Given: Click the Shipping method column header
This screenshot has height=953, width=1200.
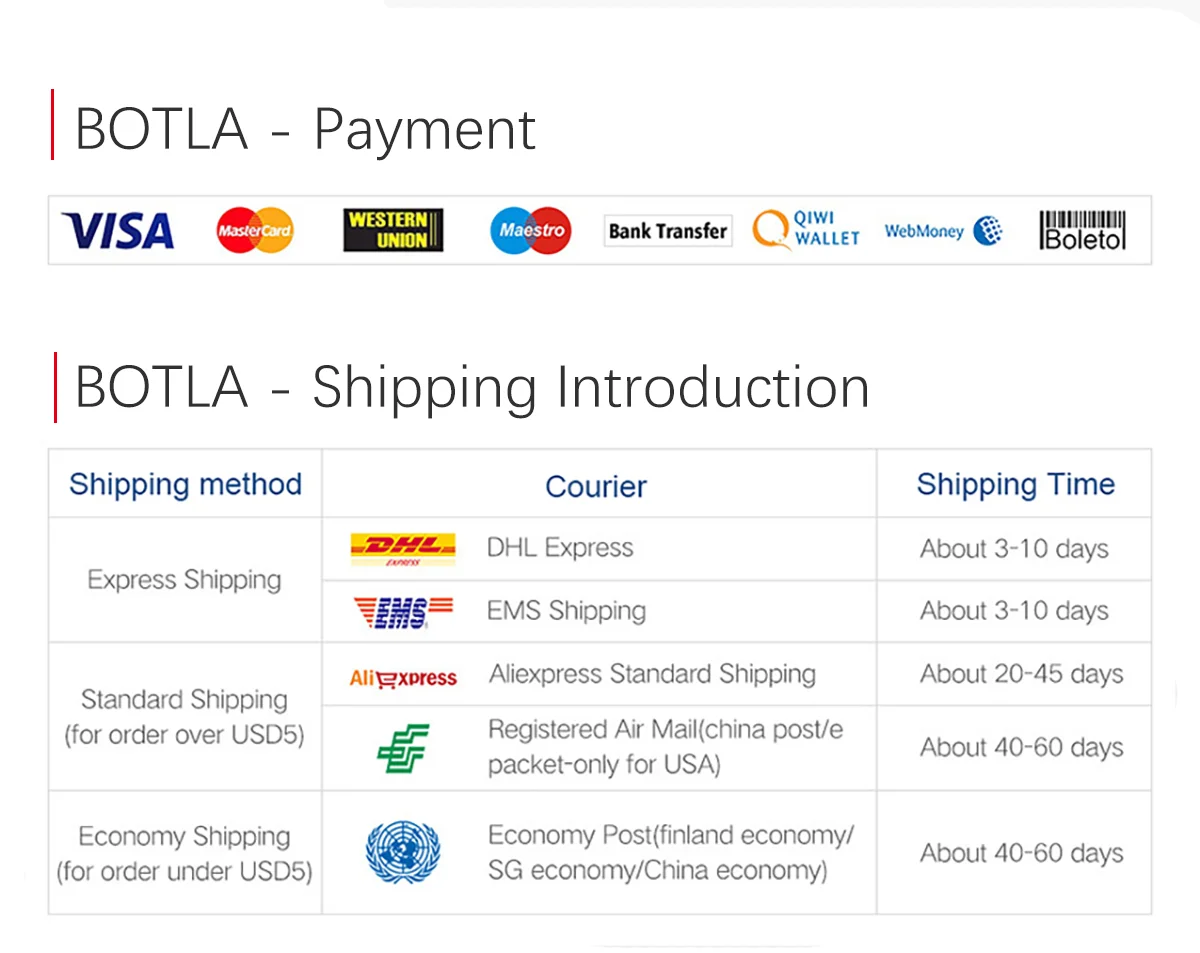Looking at the screenshot, I should click(x=185, y=484).
